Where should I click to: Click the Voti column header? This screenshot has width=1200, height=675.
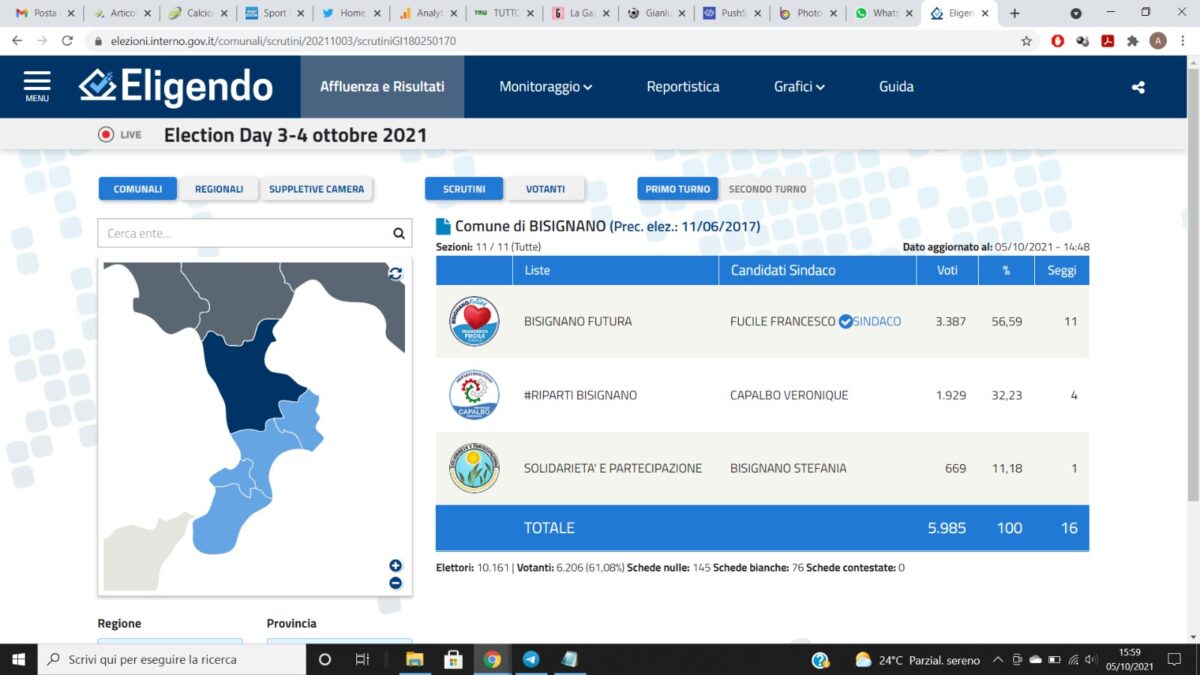tap(947, 270)
